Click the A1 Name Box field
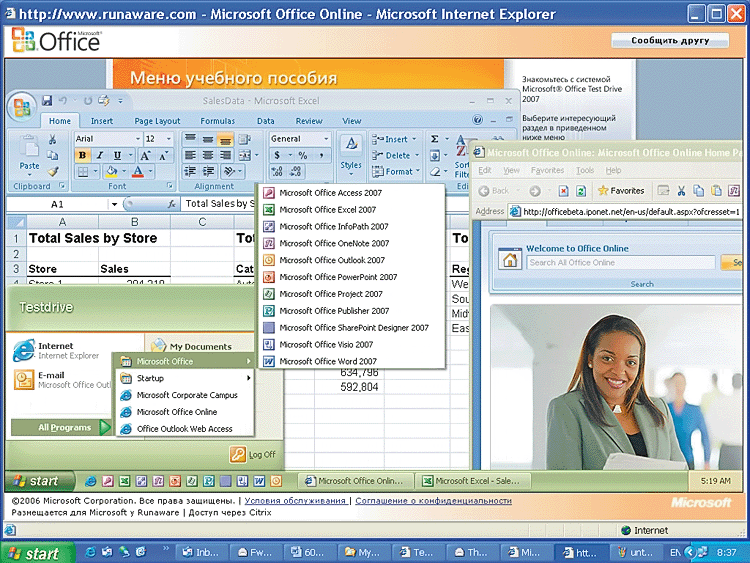The image size is (750, 563). pyautogui.click(x=57, y=204)
